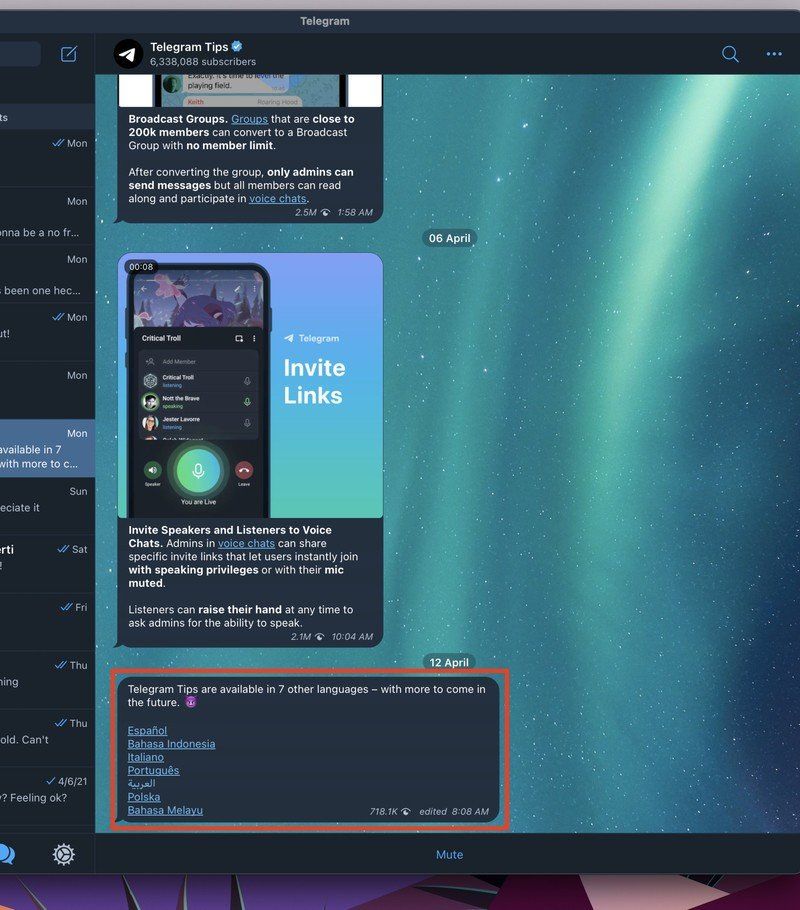
Task: Open the voice chats link in the Invite Speakers message
Action: click(x=248, y=543)
